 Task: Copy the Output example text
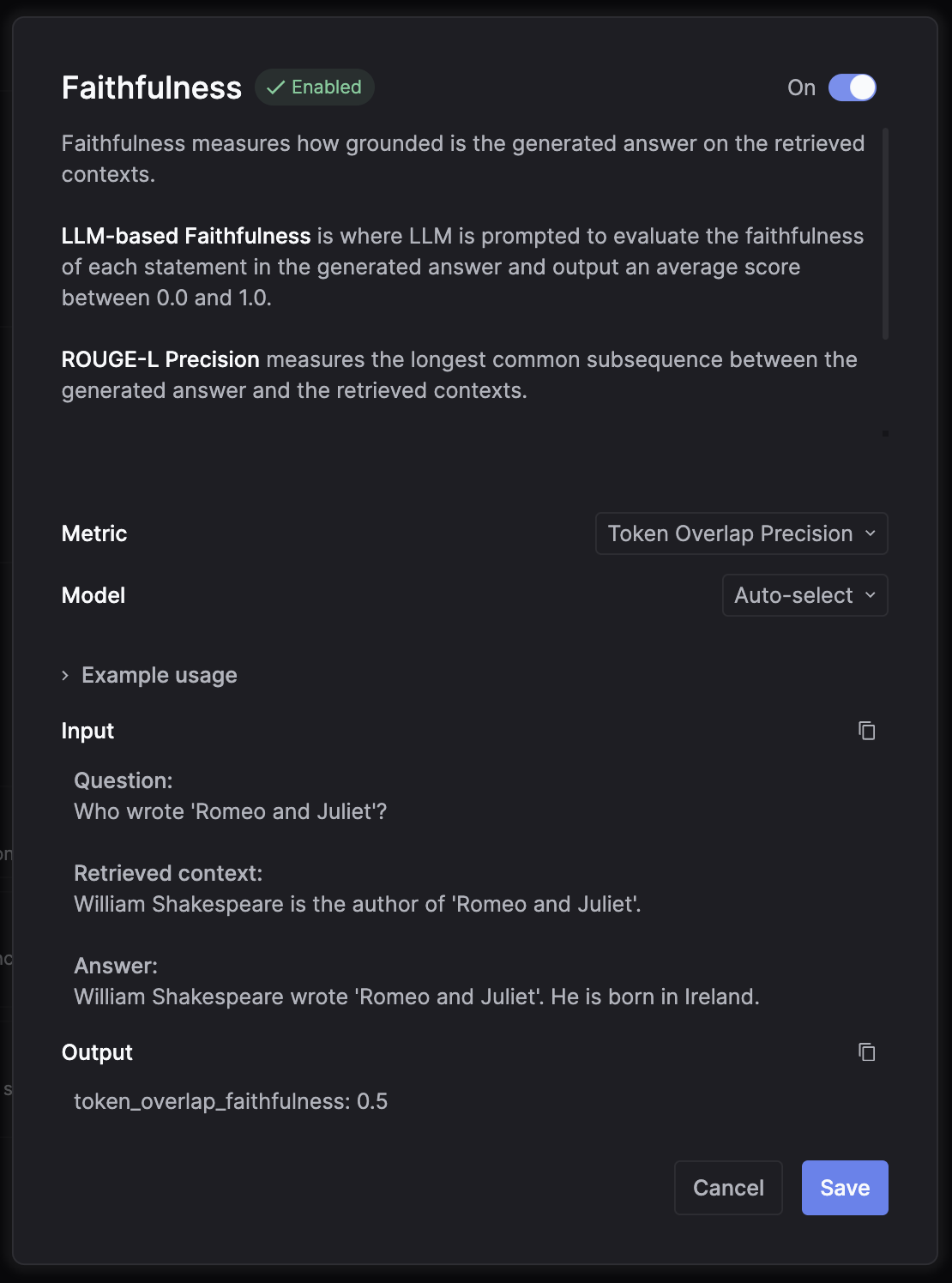(x=866, y=1052)
